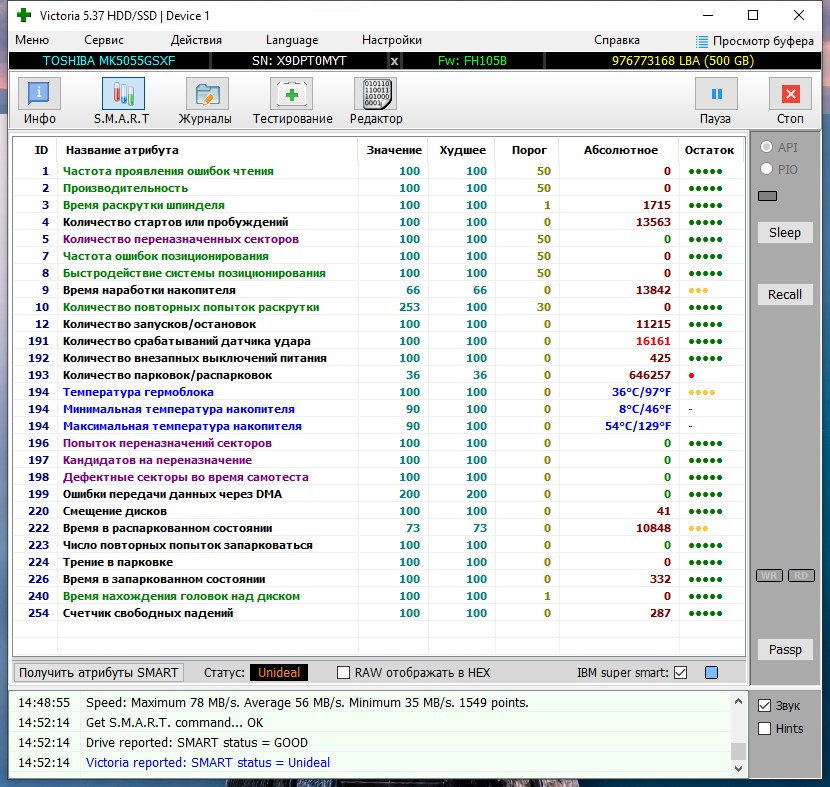Select row Ошибки передачи данных через DMA
Image resolution: width=830 pixels, height=787 pixels.
click(378, 494)
